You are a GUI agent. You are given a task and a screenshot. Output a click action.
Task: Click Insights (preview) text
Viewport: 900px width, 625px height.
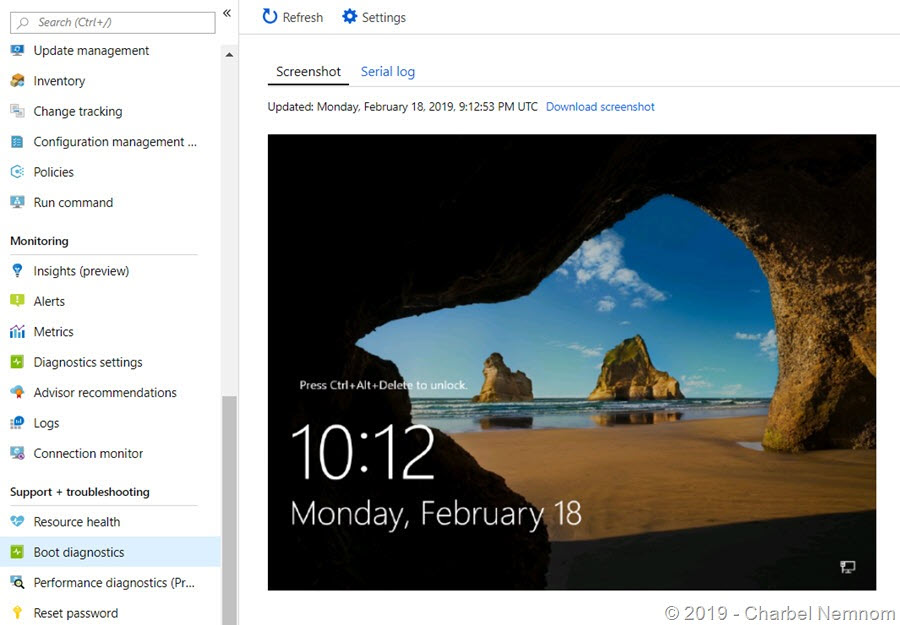[81, 271]
